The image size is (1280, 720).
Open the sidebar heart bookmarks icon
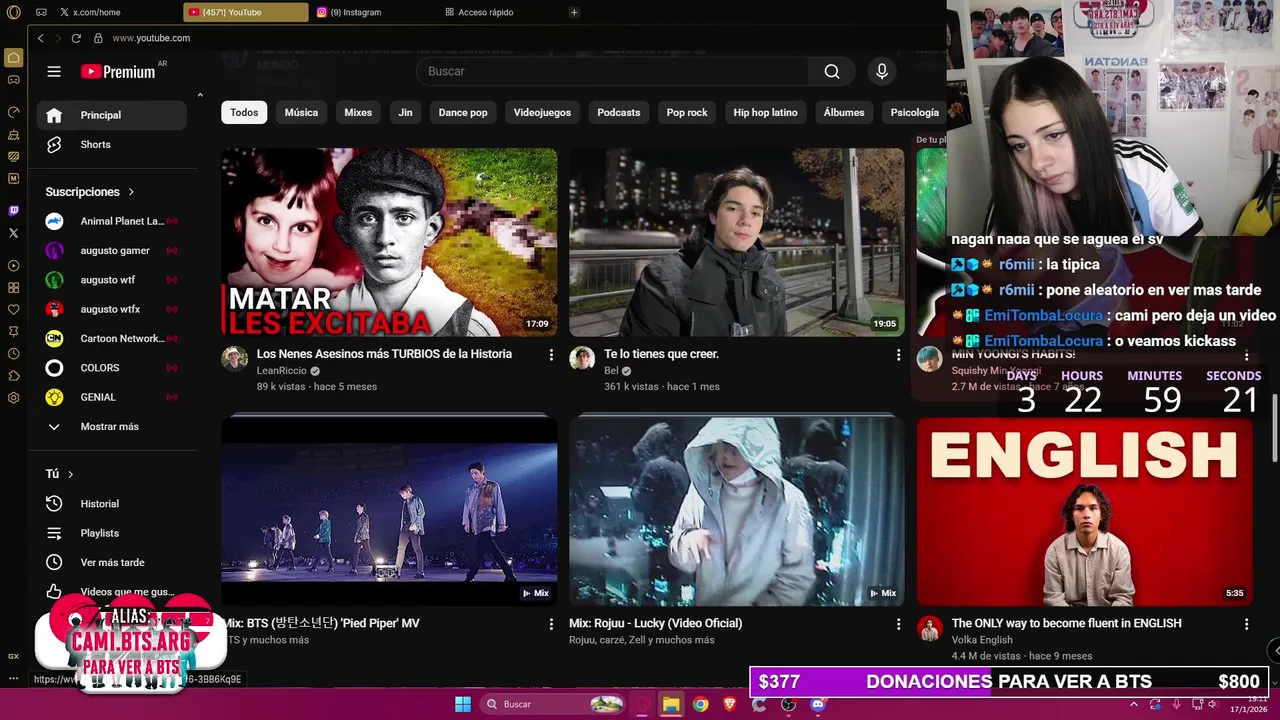point(13,310)
